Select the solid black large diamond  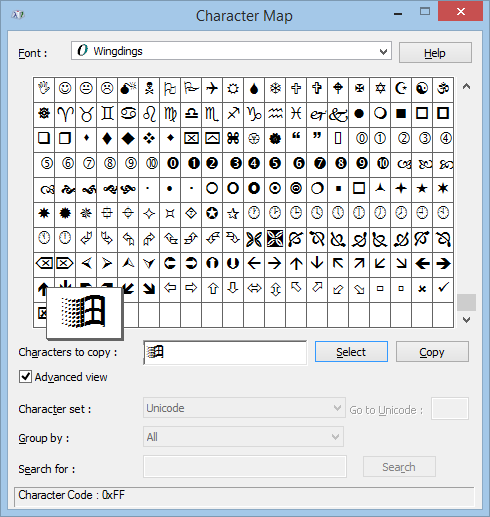click(x=128, y=138)
